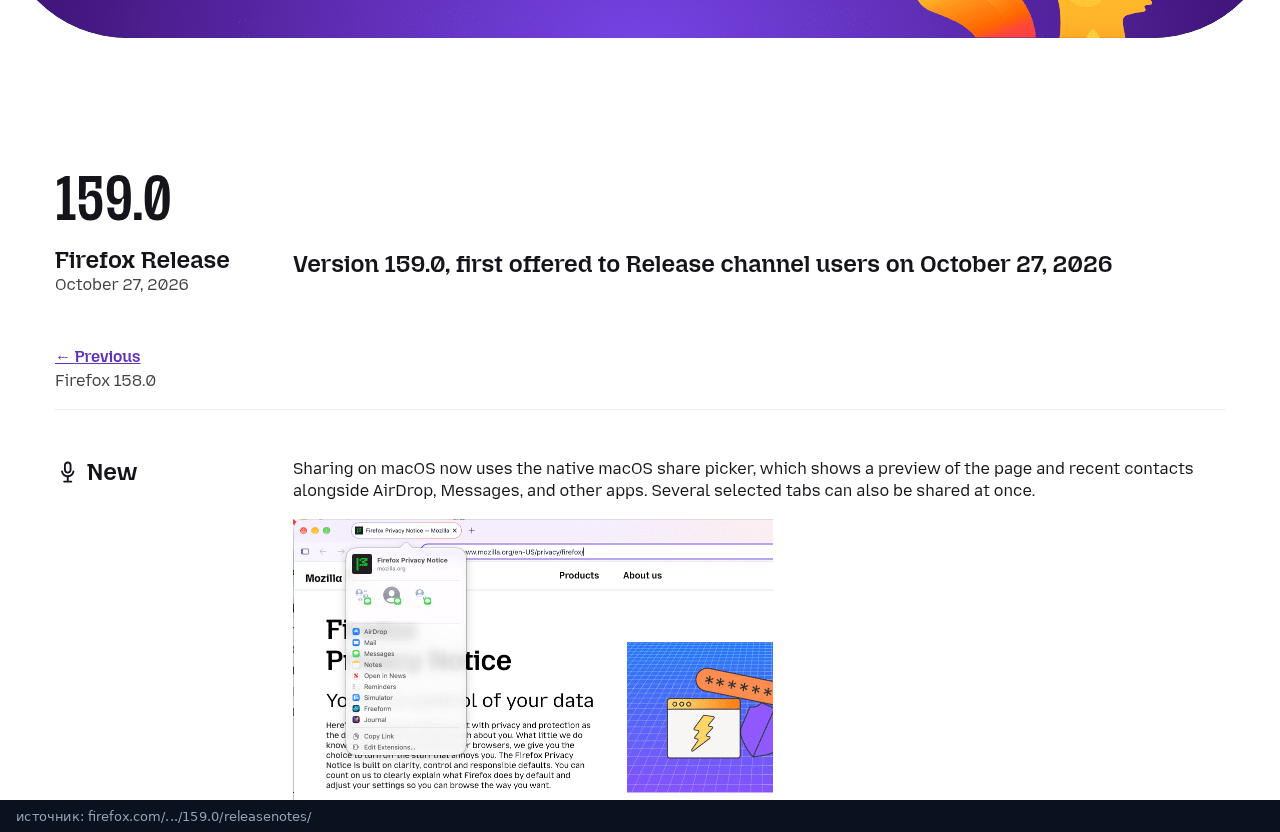Click the New section heading text

pos(112,472)
